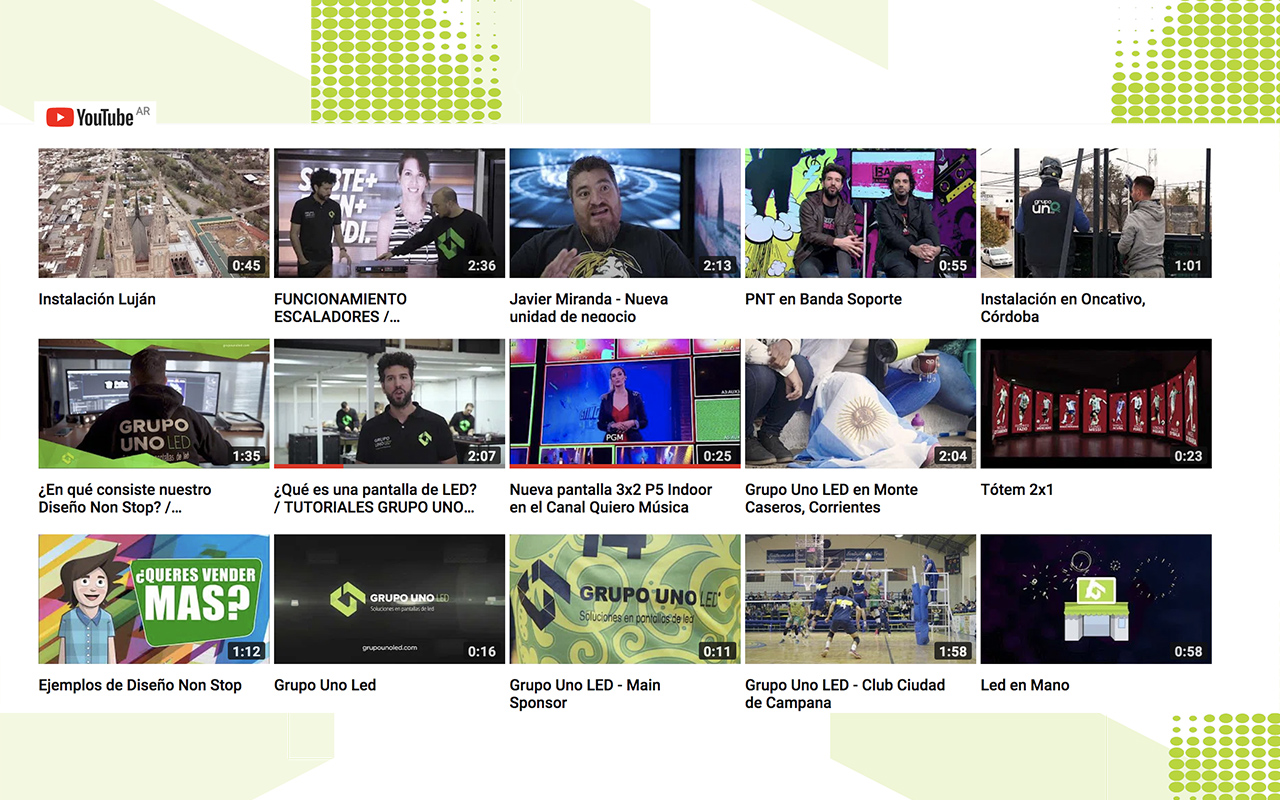Click the Instalación en Oncativo, Córdoba title

click(x=1063, y=308)
